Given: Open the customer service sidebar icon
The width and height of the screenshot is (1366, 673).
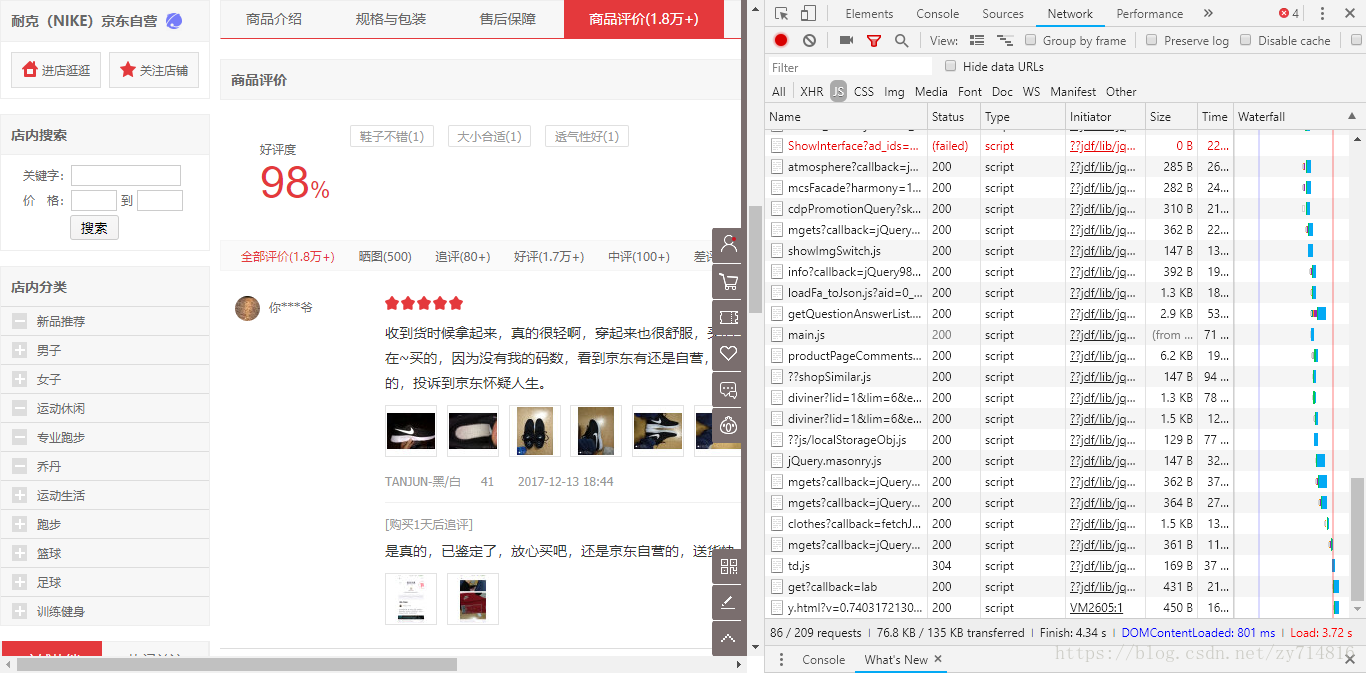Looking at the screenshot, I should tap(729, 426).
